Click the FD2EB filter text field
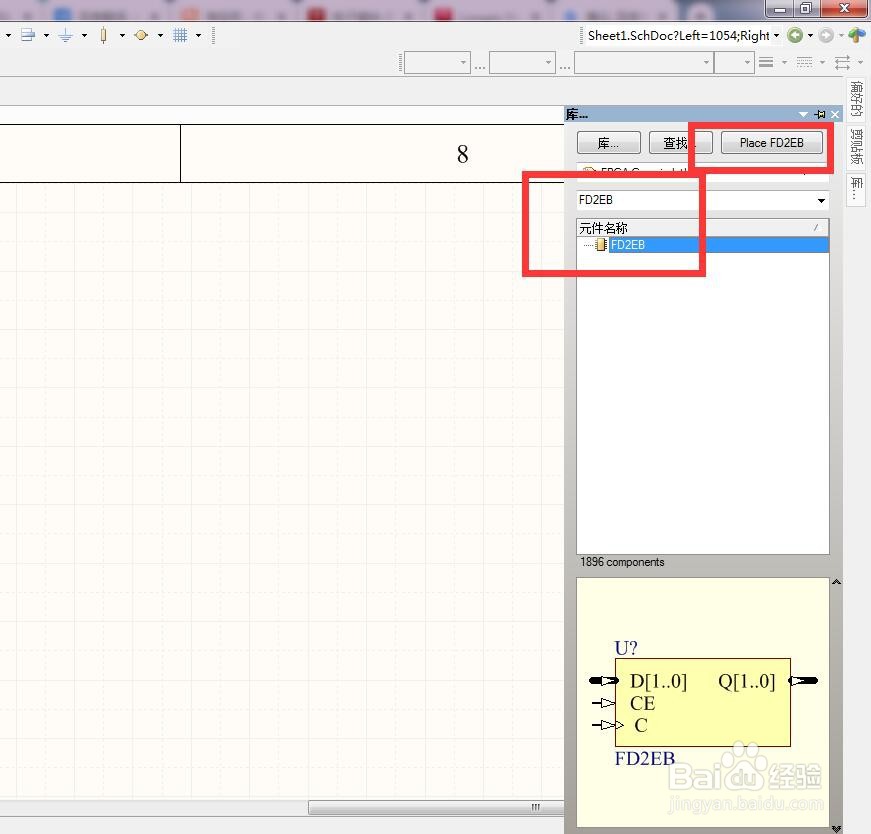 tap(694, 200)
